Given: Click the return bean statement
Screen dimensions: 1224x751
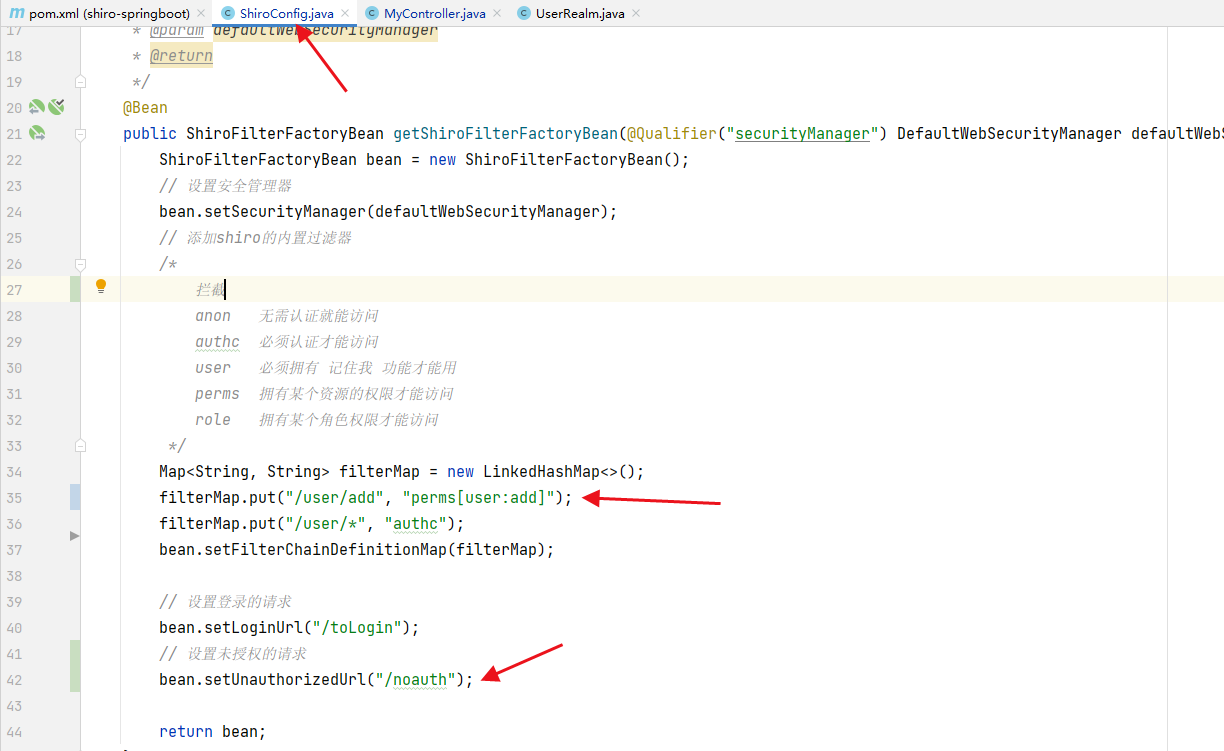Looking at the screenshot, I should click(x=213, y=731).
